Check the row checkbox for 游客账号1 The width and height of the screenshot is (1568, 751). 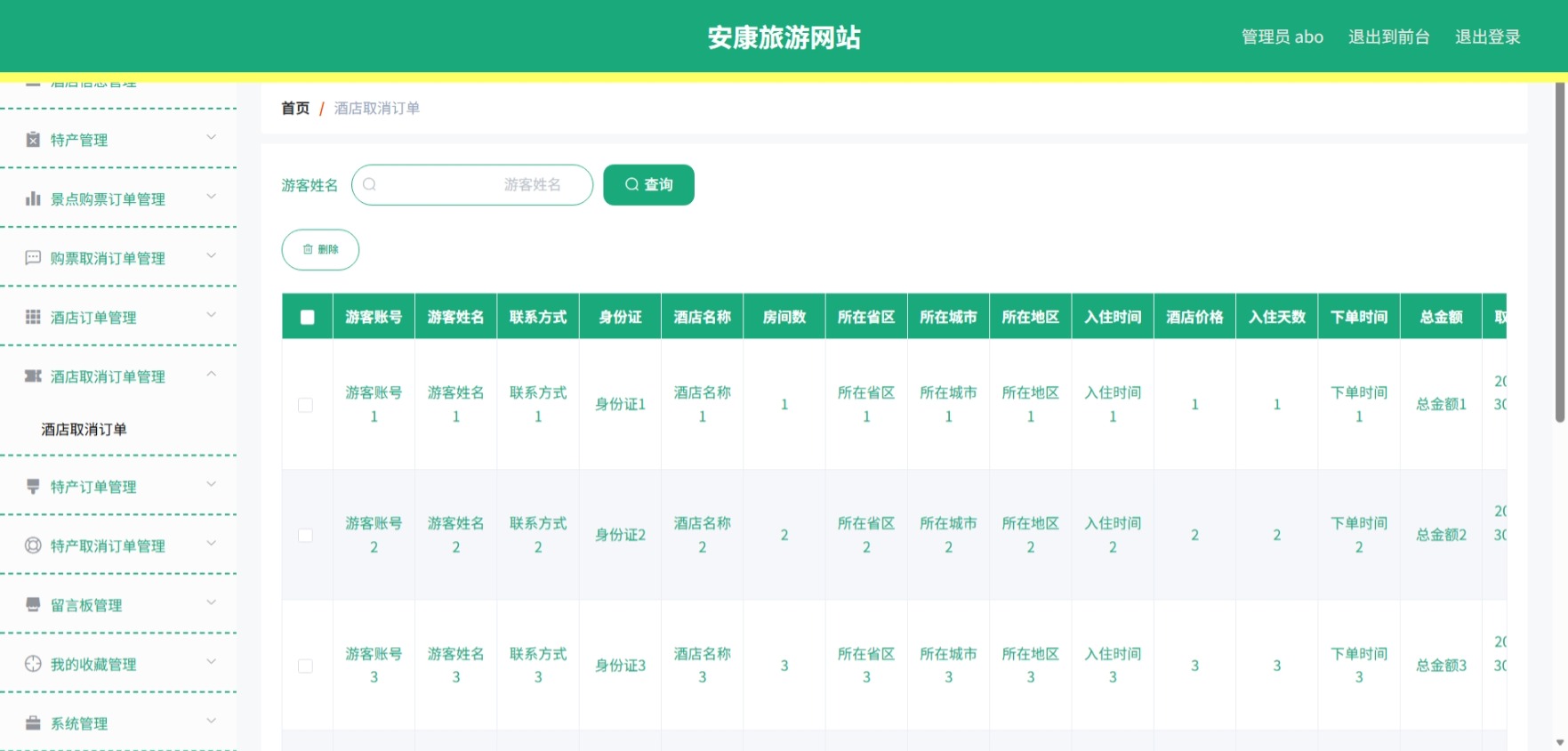(x=305, y=405)
